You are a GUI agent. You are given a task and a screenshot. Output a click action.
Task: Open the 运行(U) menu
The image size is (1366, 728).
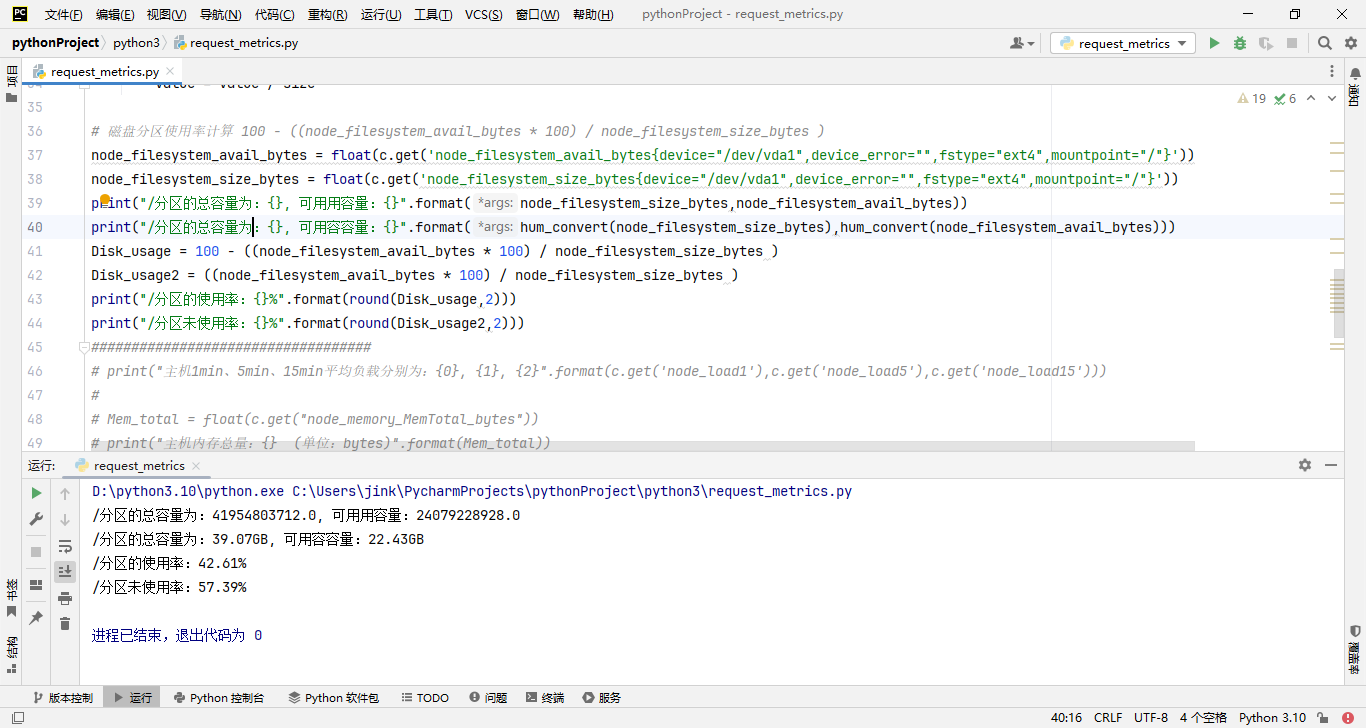[x=381, y=15]
